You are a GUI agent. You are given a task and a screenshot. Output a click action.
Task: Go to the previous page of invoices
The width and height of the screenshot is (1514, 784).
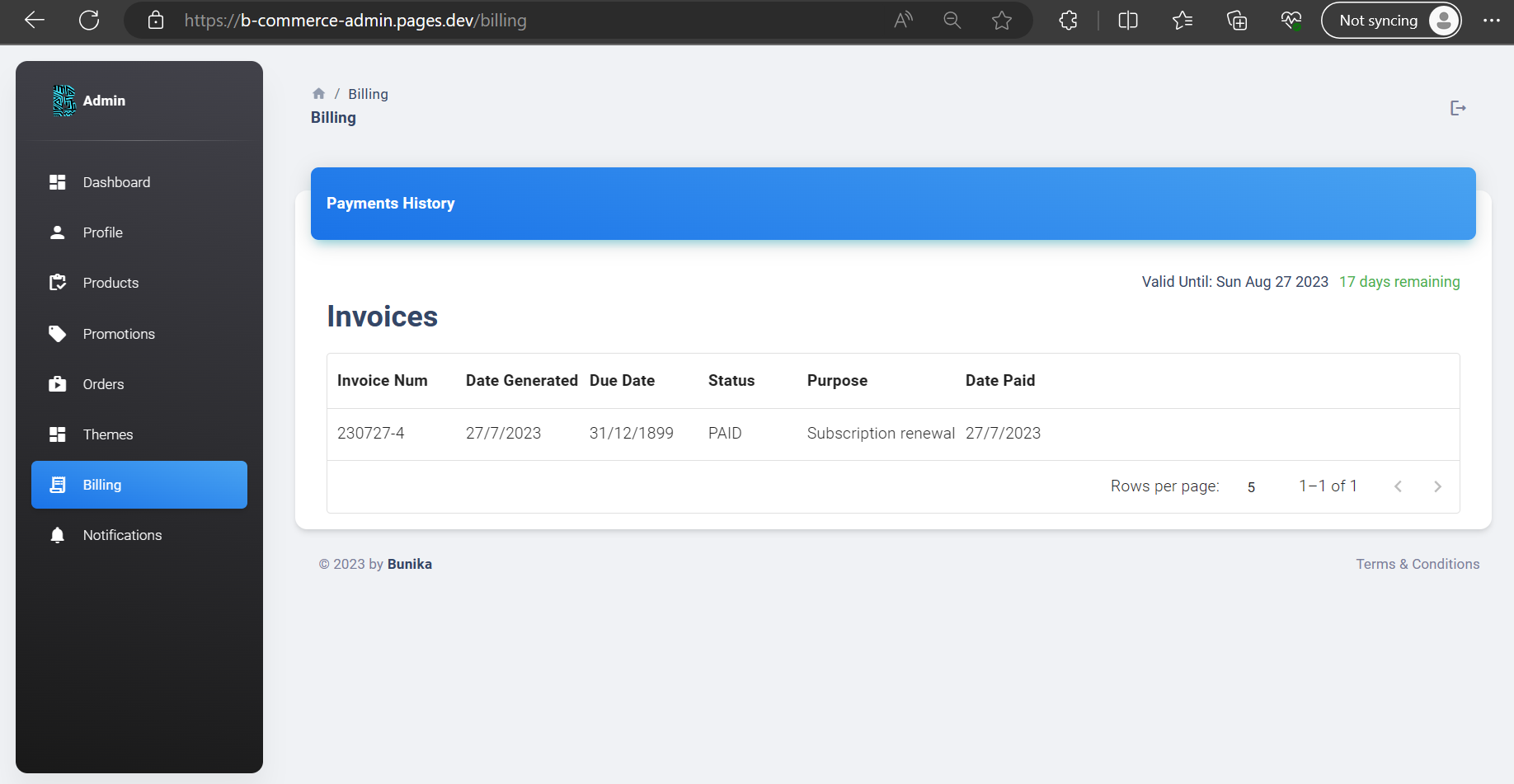pos(1398,486)
